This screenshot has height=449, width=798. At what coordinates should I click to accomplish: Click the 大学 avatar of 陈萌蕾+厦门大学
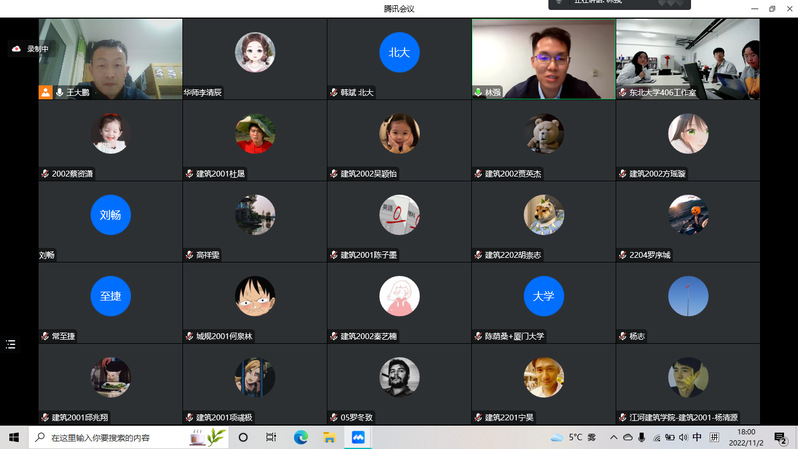tap(543, 296)
